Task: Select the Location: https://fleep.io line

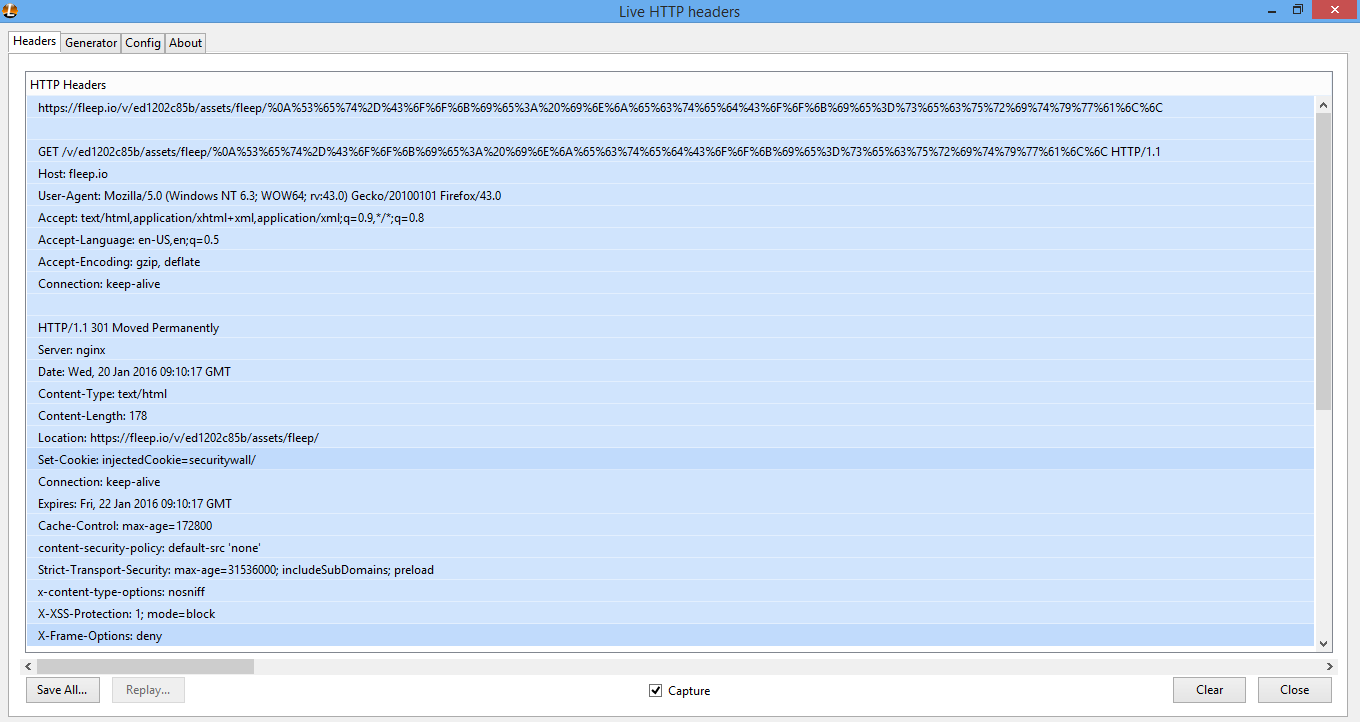Action: (x=670, y=438)
